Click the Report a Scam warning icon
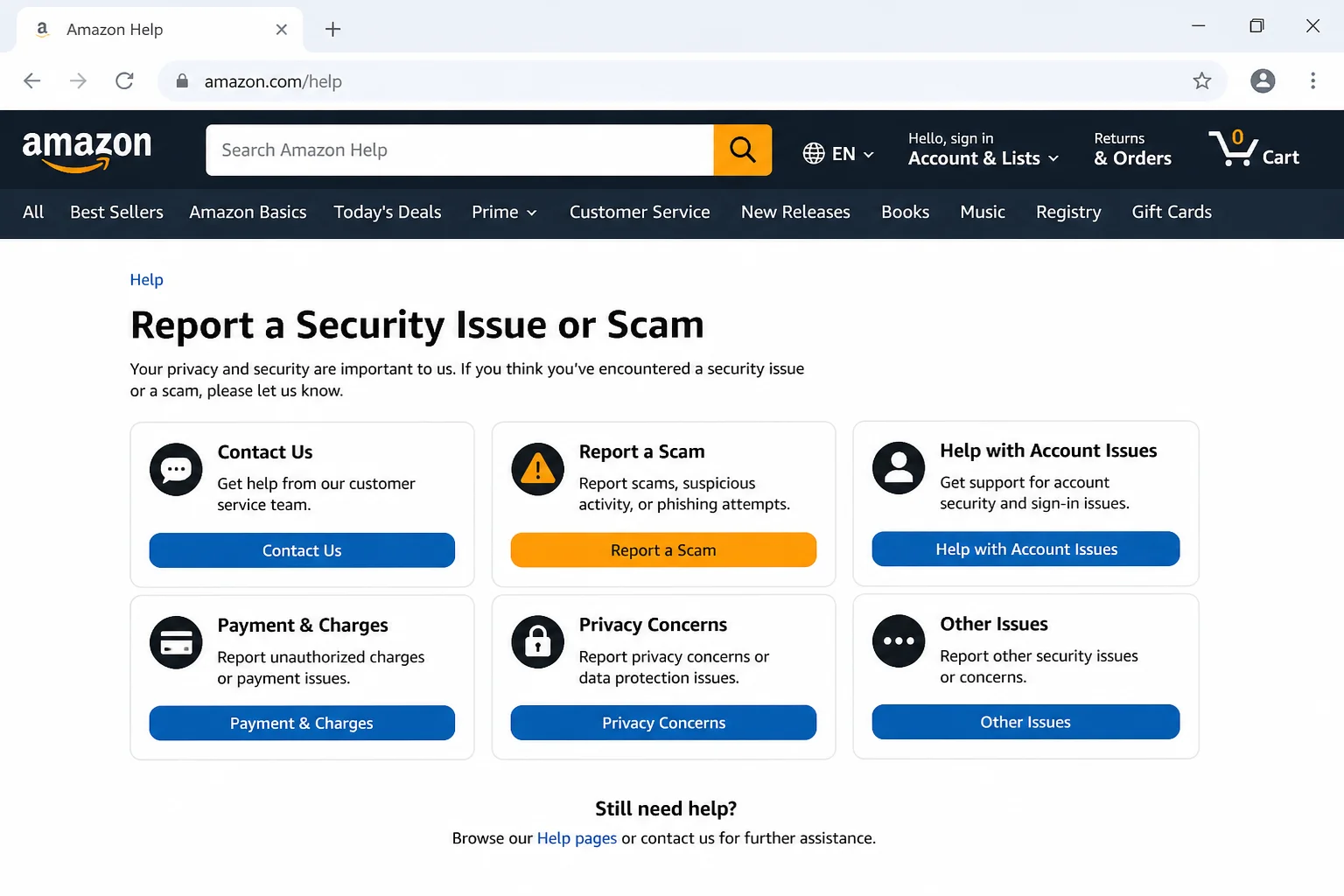The height and width of the screenshot is (896, 1344). click(x=537, y=469)
